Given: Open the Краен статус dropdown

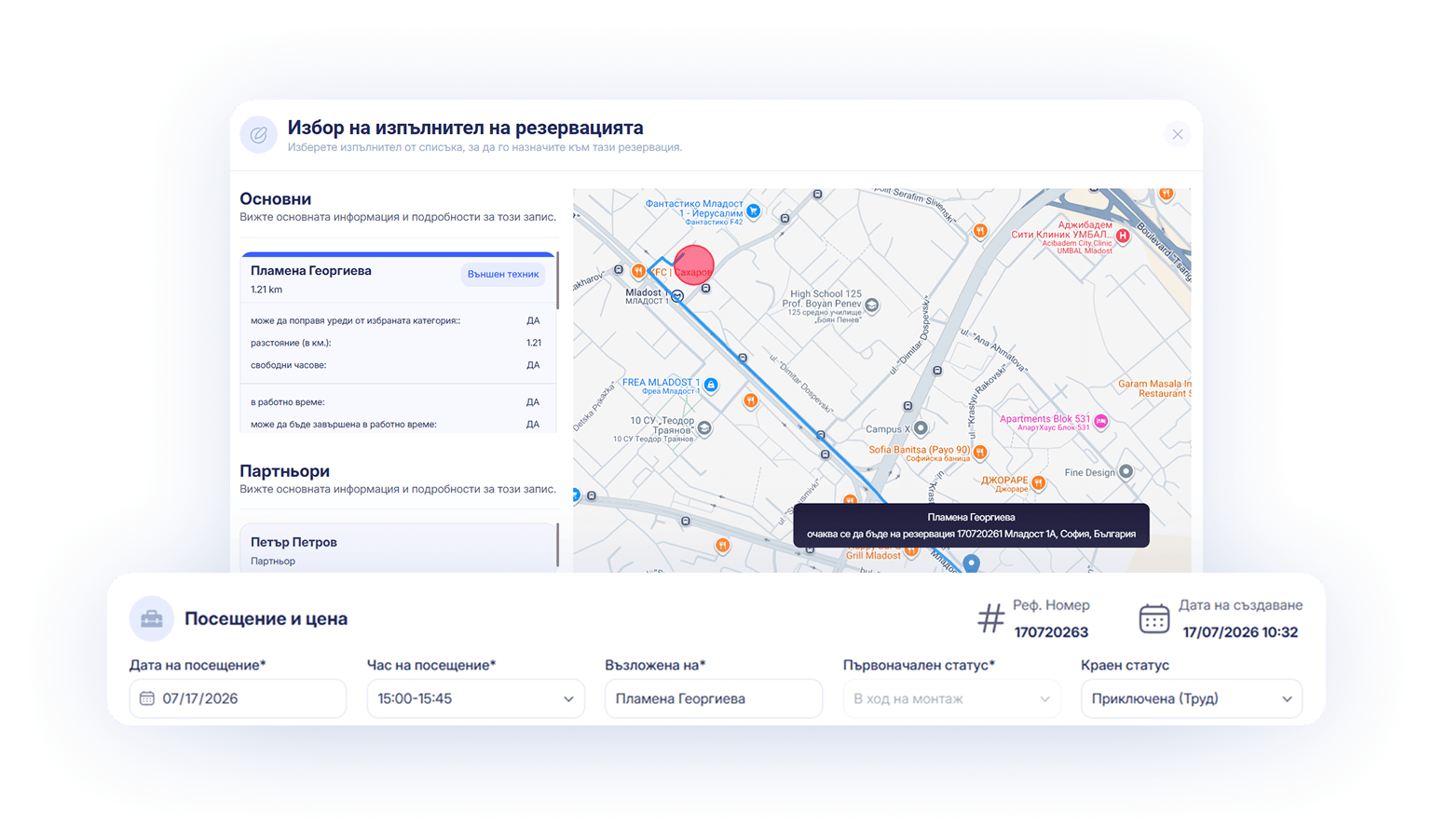Looking at the screenshot, I should (x=1191, y=698).
